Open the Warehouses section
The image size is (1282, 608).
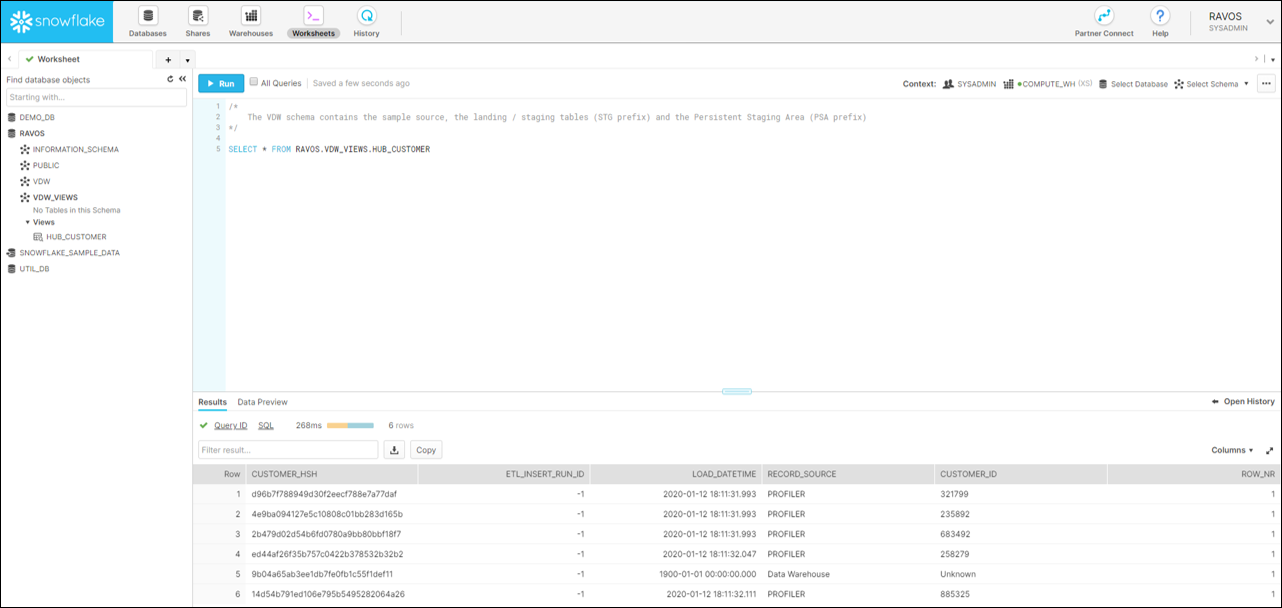click(x=250, y=21)
